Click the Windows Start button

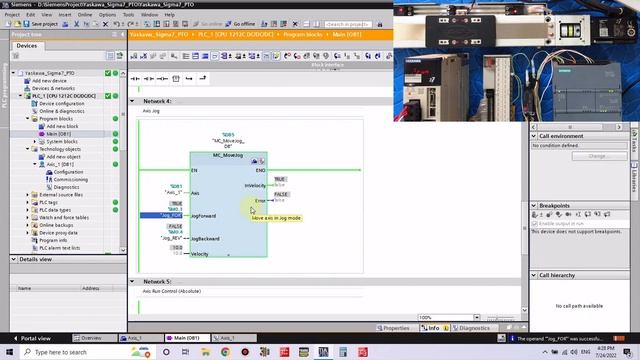click(x=9, y=352)
